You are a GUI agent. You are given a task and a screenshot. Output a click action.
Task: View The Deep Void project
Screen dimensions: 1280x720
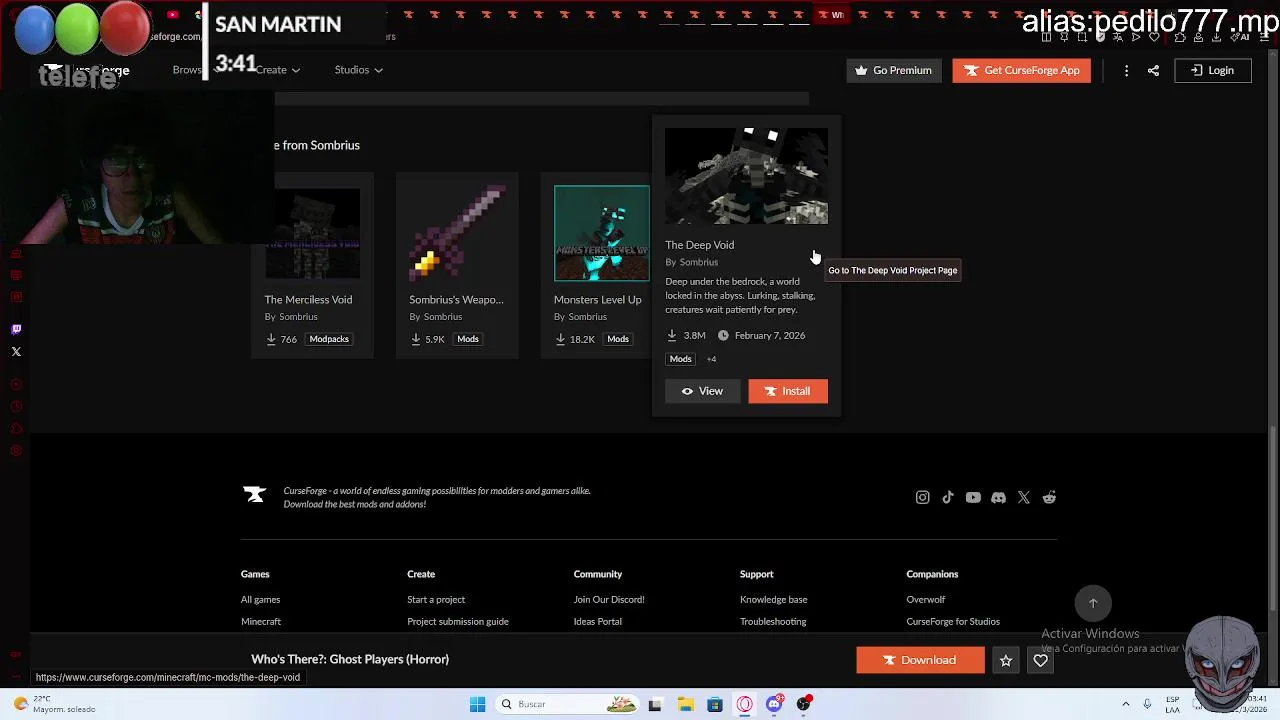702,391
